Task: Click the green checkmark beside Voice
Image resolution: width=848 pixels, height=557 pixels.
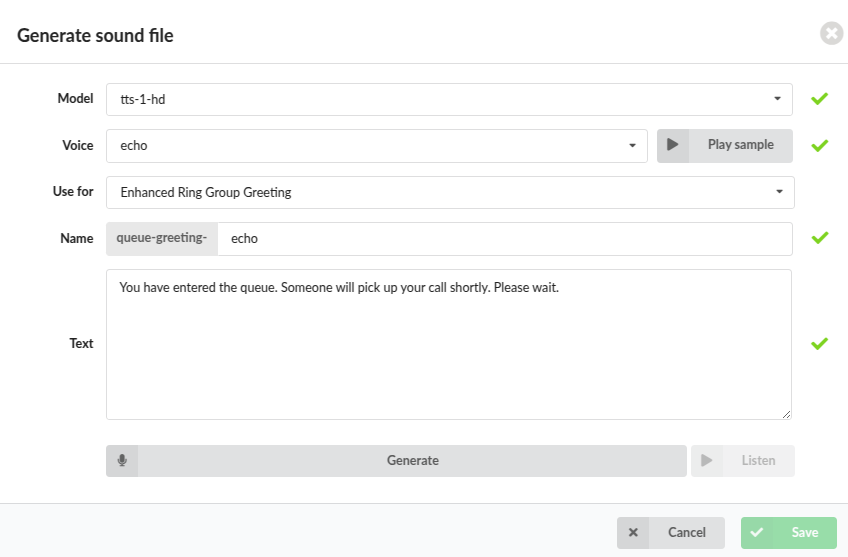Action: click(x=819, y=145)
